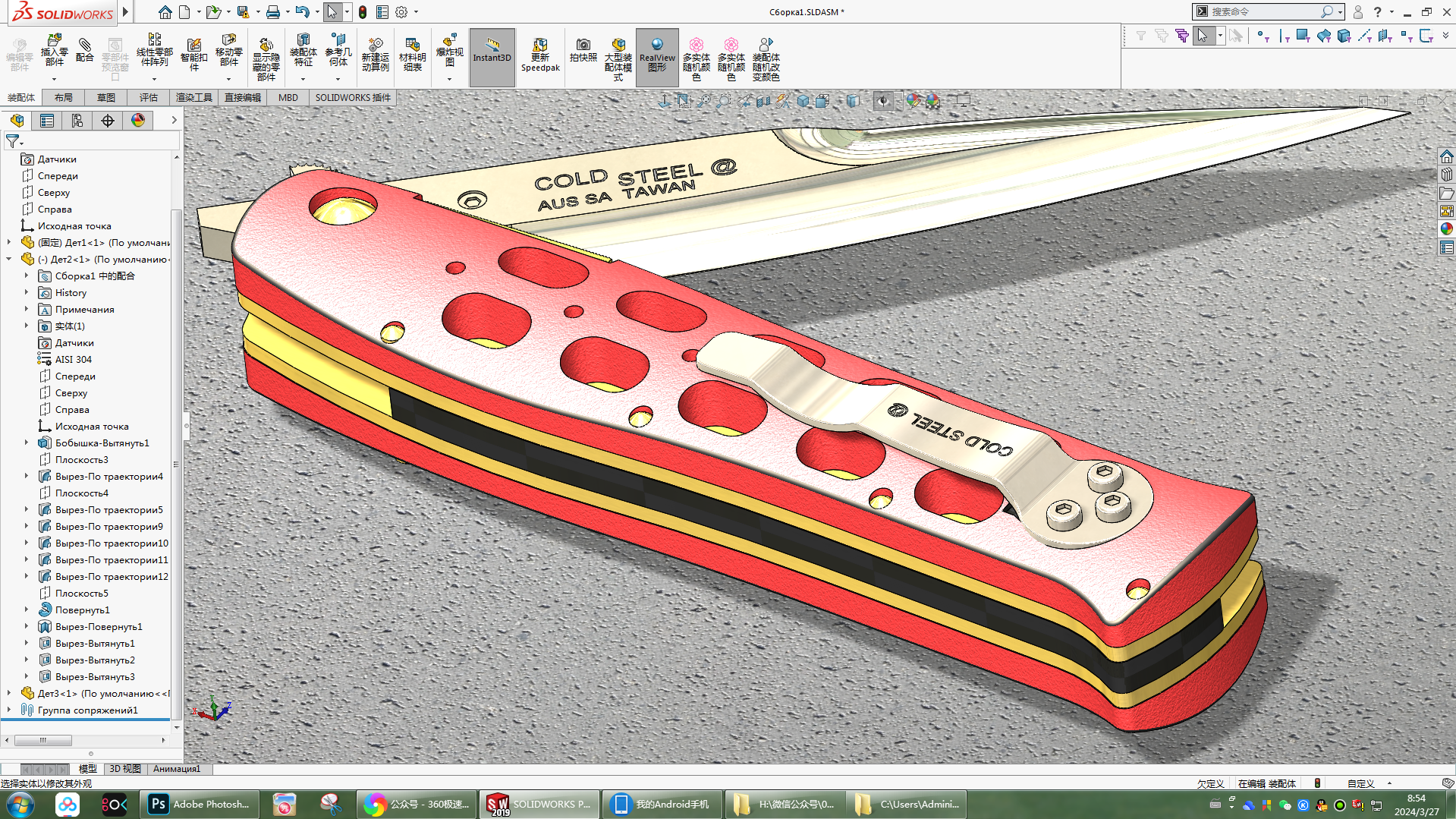The image size is (1456, 819).
Task: Switch to the 评估 (Evaluate) ribbon tab
Action: coord(149,98)
